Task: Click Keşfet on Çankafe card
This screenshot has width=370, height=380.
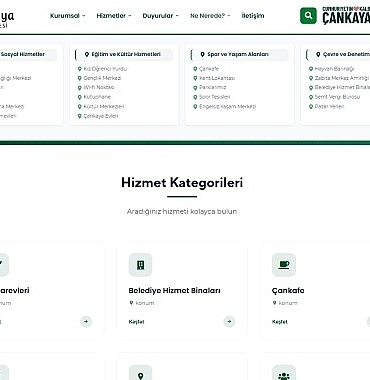Action: (280, 322)
